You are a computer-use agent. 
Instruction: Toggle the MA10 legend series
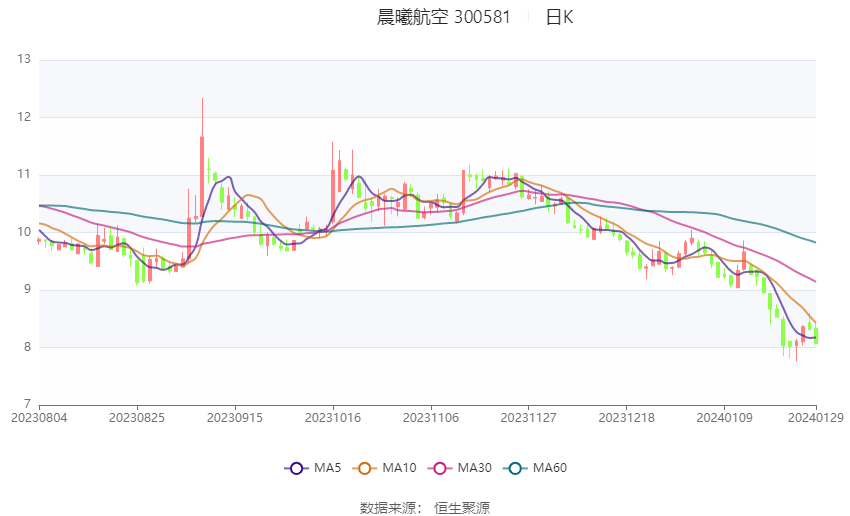coord(384,468)
